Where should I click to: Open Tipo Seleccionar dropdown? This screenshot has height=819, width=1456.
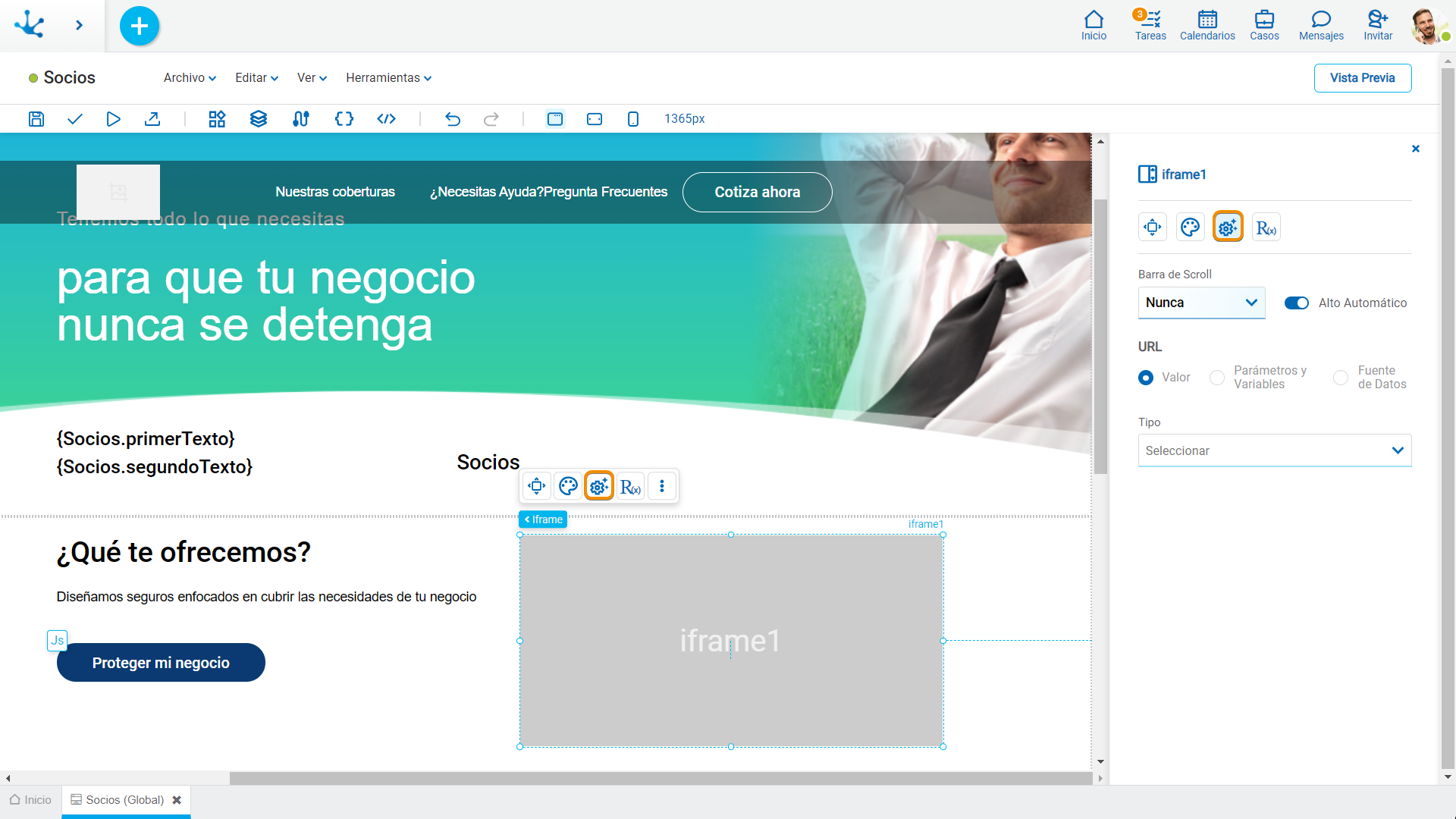[x=1274, y=450]
